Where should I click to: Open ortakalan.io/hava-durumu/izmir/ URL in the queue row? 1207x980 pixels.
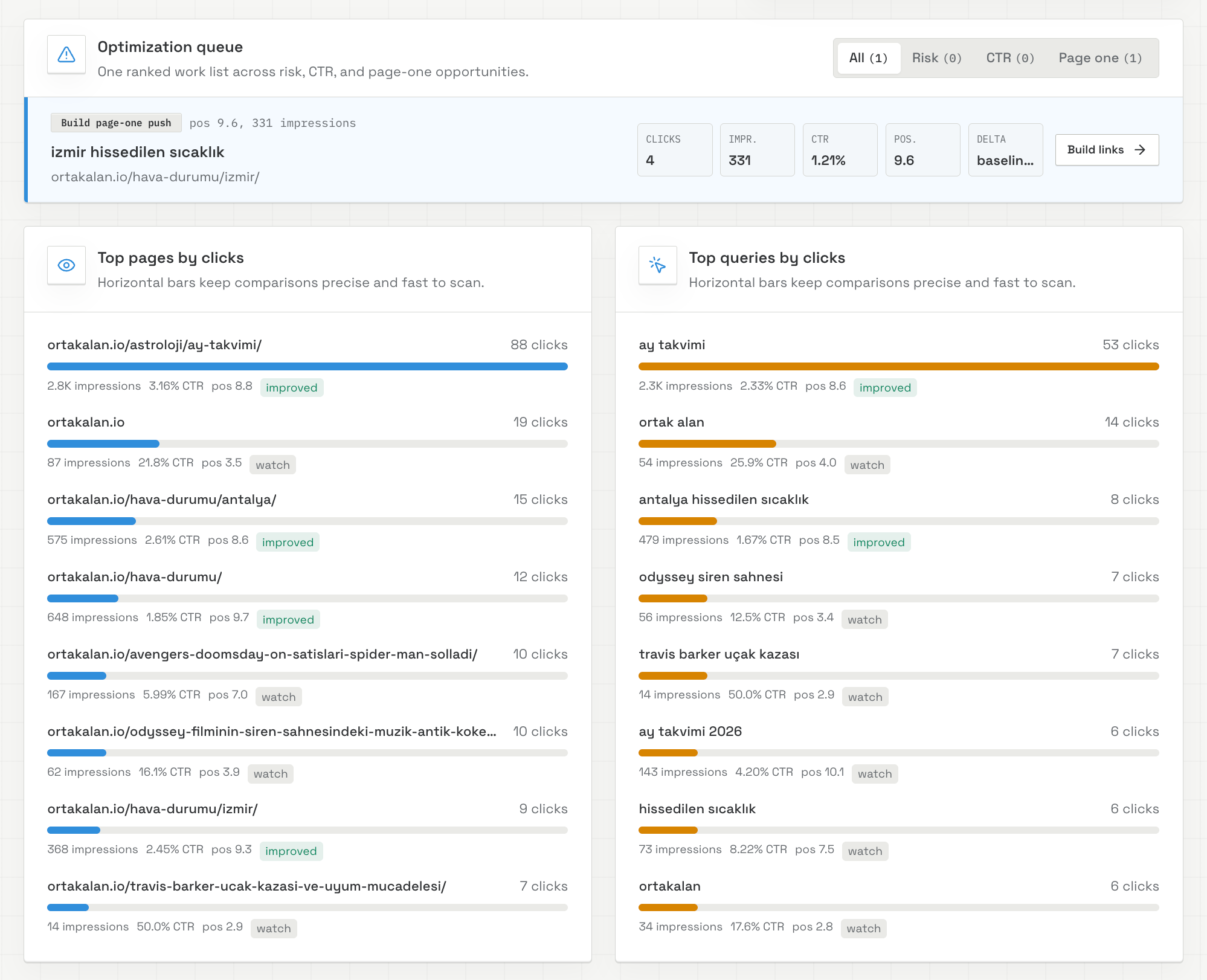tap(155, 177)
